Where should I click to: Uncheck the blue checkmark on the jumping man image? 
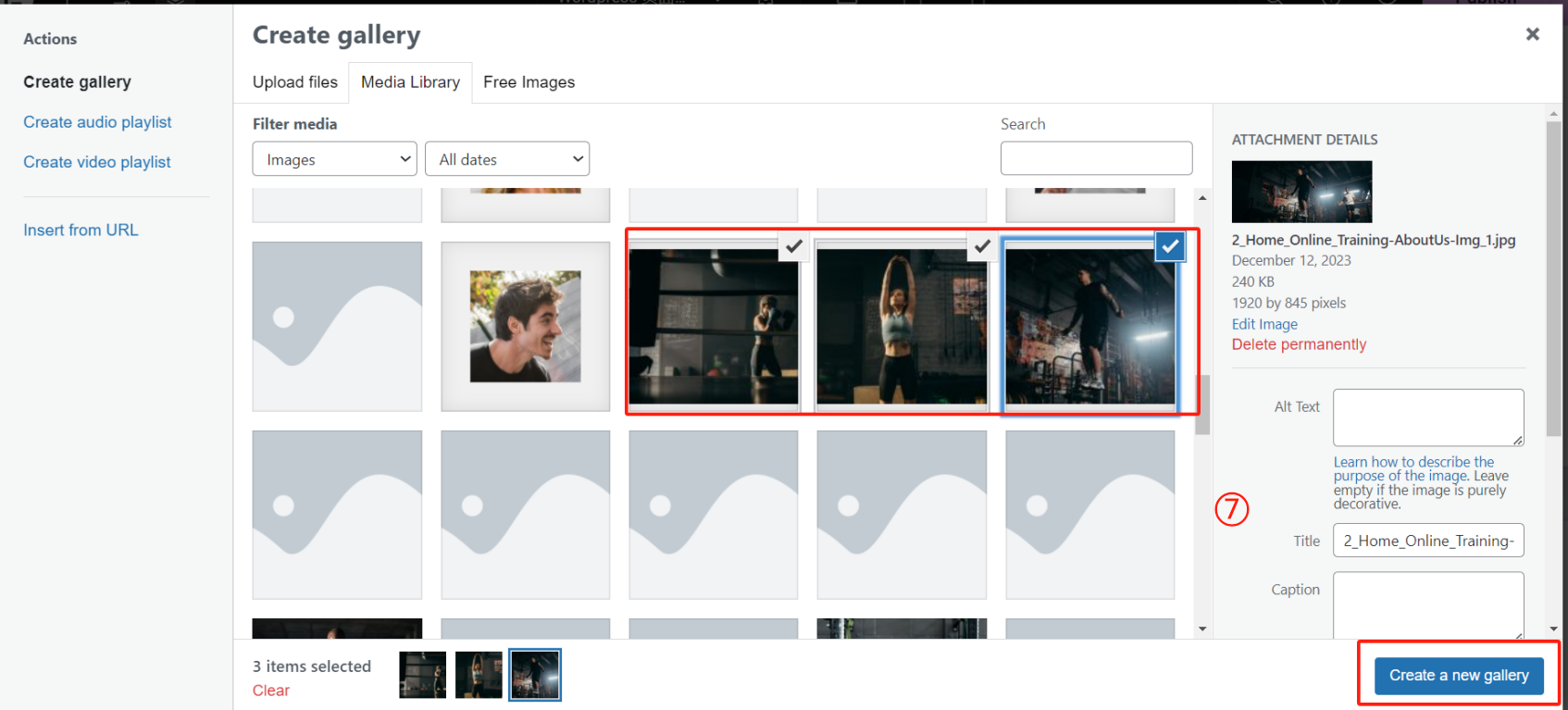[x=1171, y=246]
